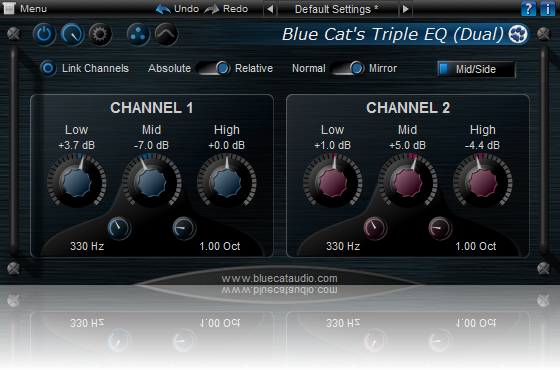Click the +3.7 dB value in Channel 1

point(76,145)
